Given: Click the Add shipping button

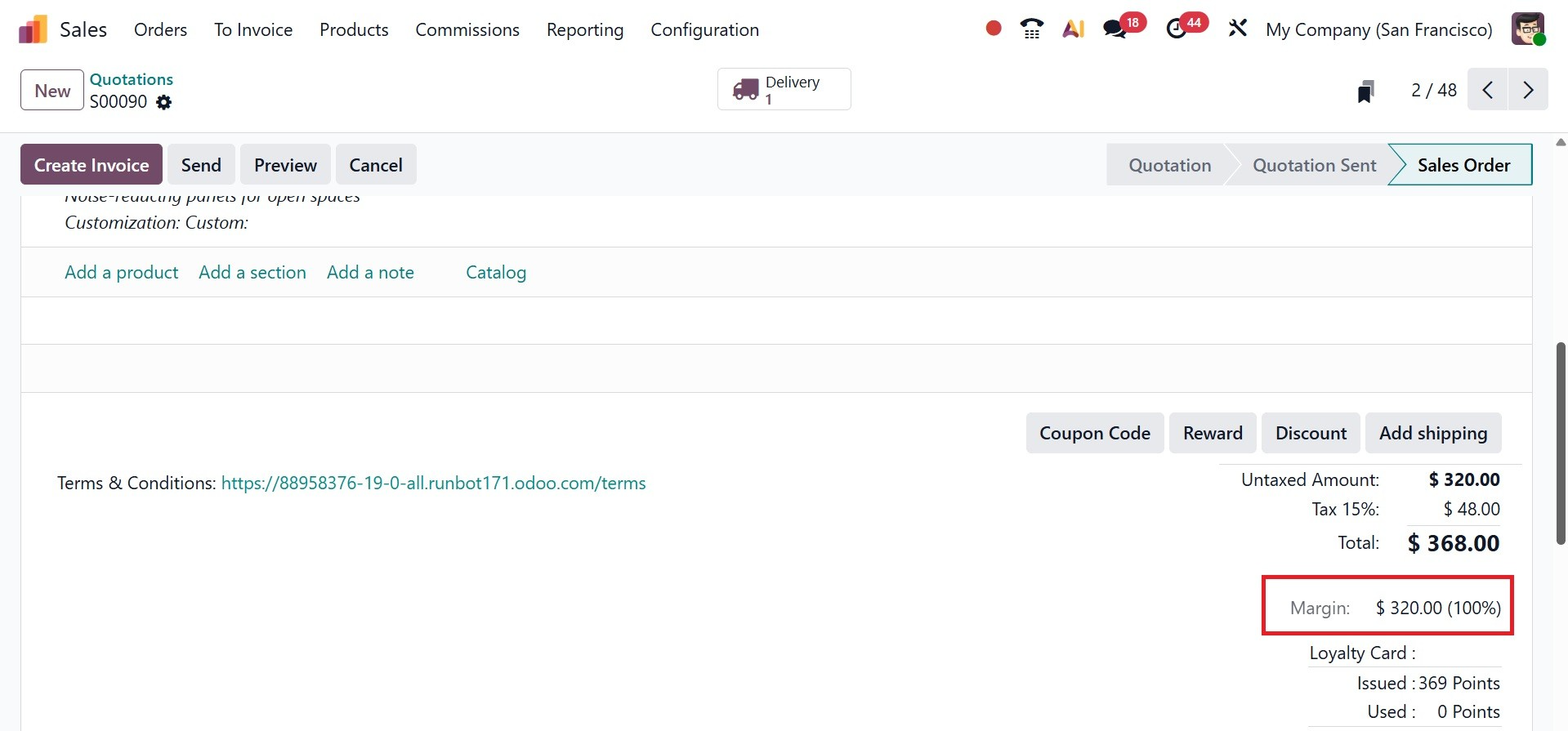Looking at the screenshot, I should point(1433,433).
